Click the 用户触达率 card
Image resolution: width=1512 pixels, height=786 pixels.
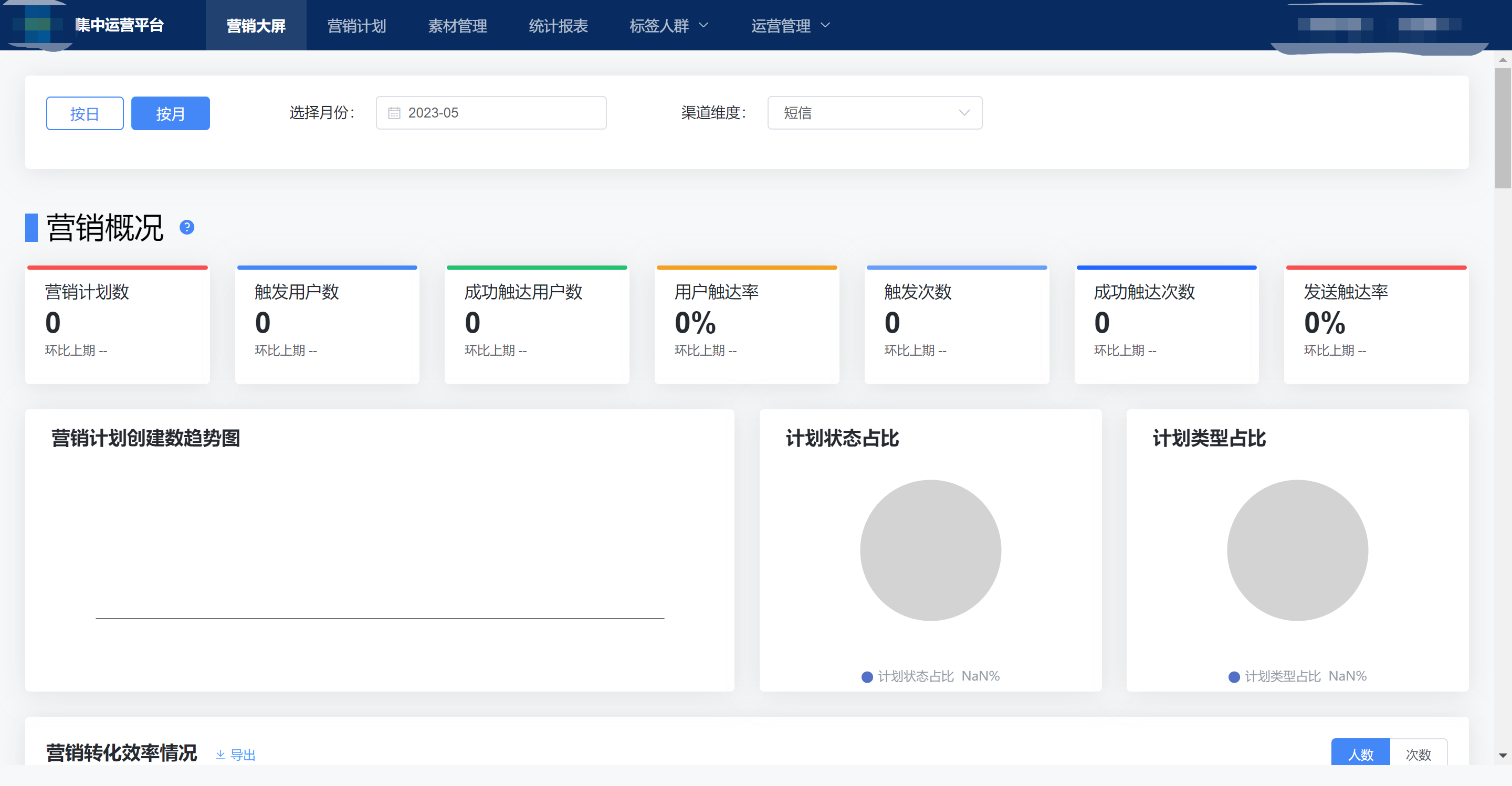(747, 325)
